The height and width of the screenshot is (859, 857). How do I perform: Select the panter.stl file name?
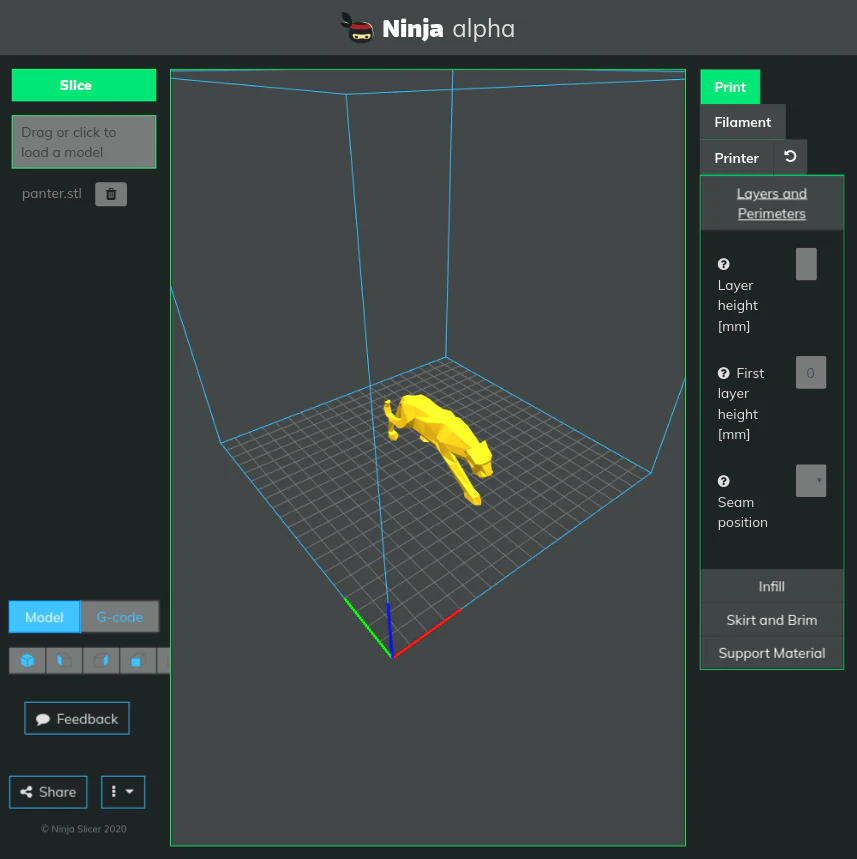pos(52,193)
